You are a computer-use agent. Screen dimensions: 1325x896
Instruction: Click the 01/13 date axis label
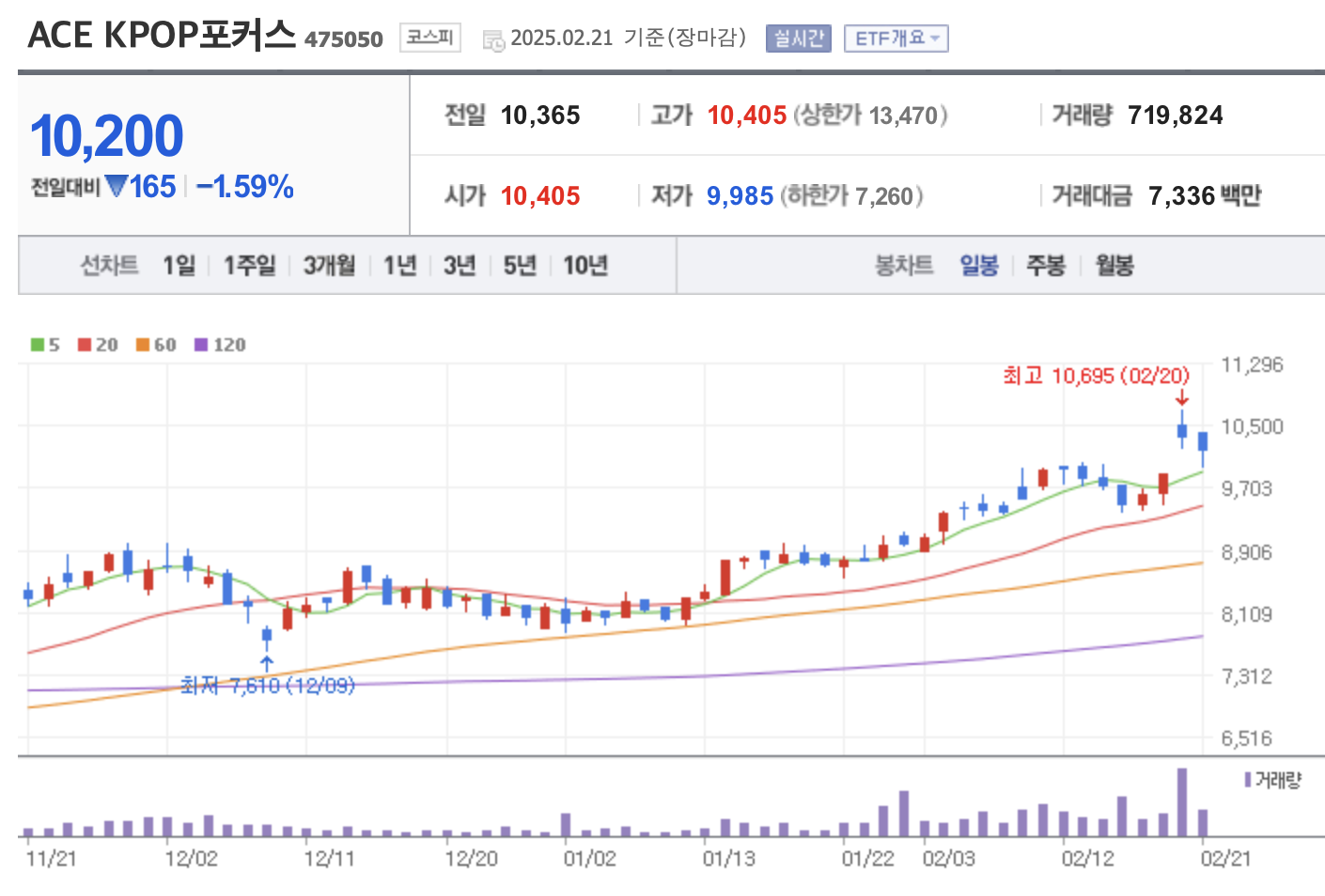point(728,858)
